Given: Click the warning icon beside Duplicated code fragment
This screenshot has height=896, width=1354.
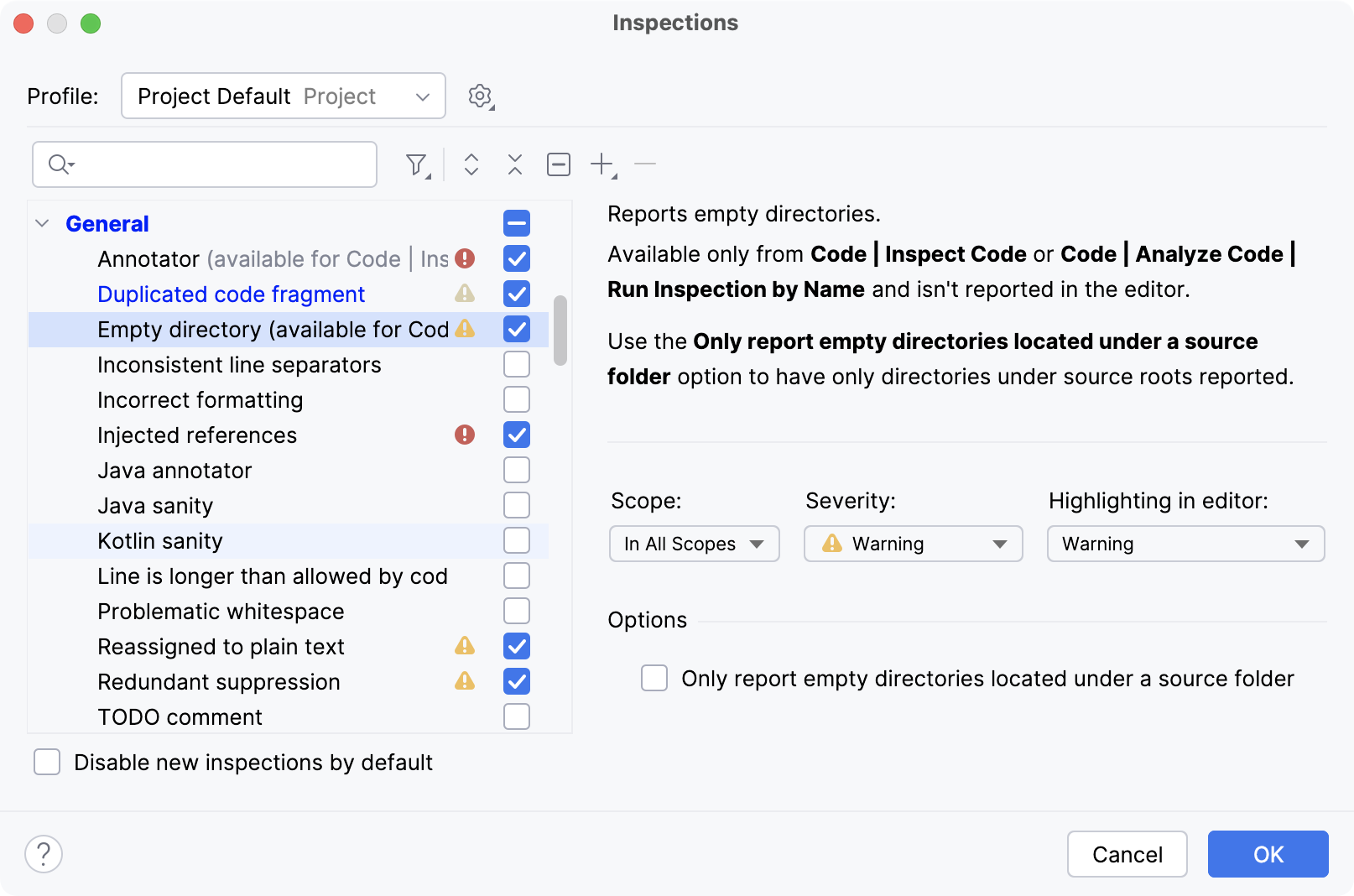Looking at the screenshot, I should 466,294.
